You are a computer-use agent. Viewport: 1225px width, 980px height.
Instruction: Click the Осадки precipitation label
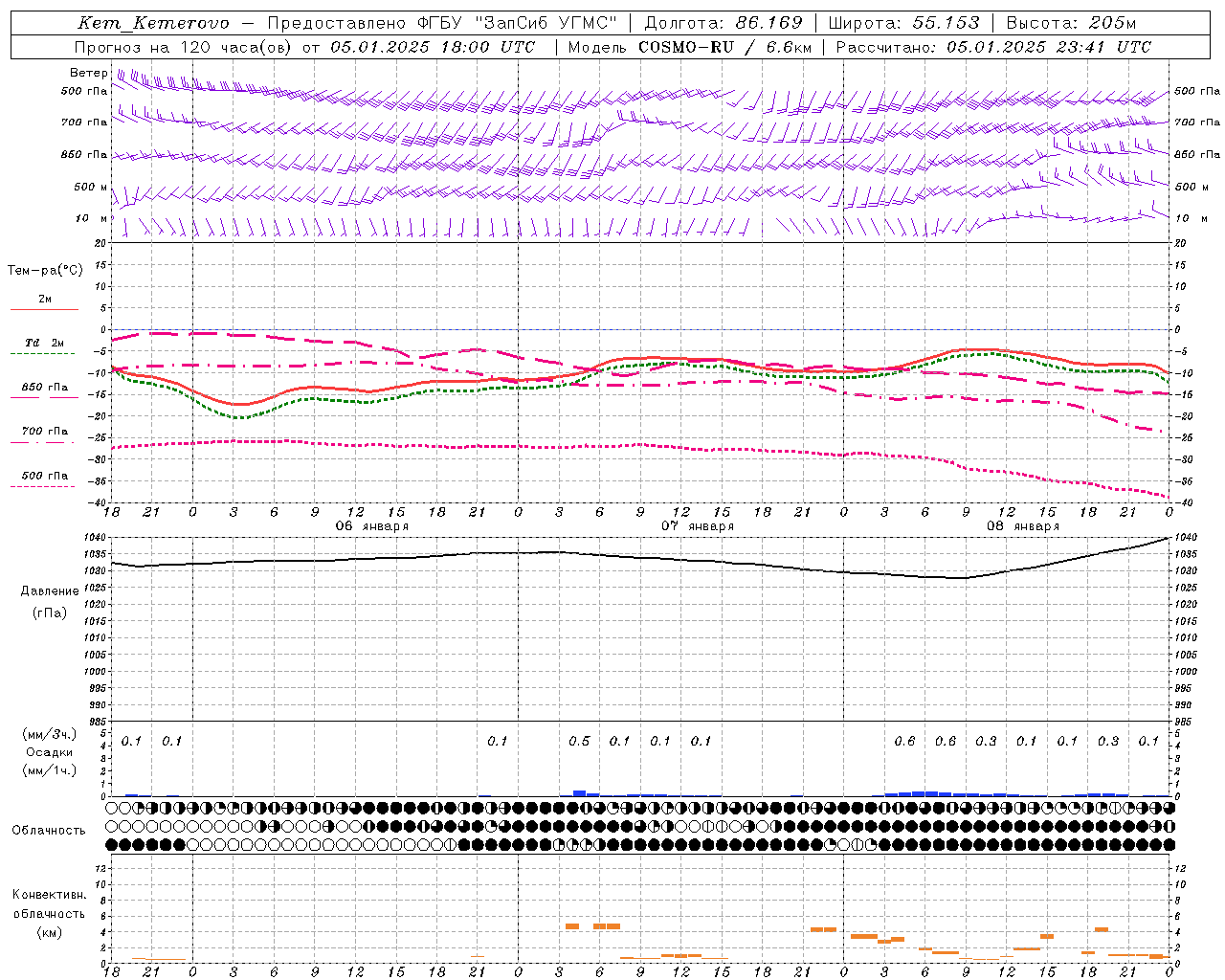[x=50, y=752]
